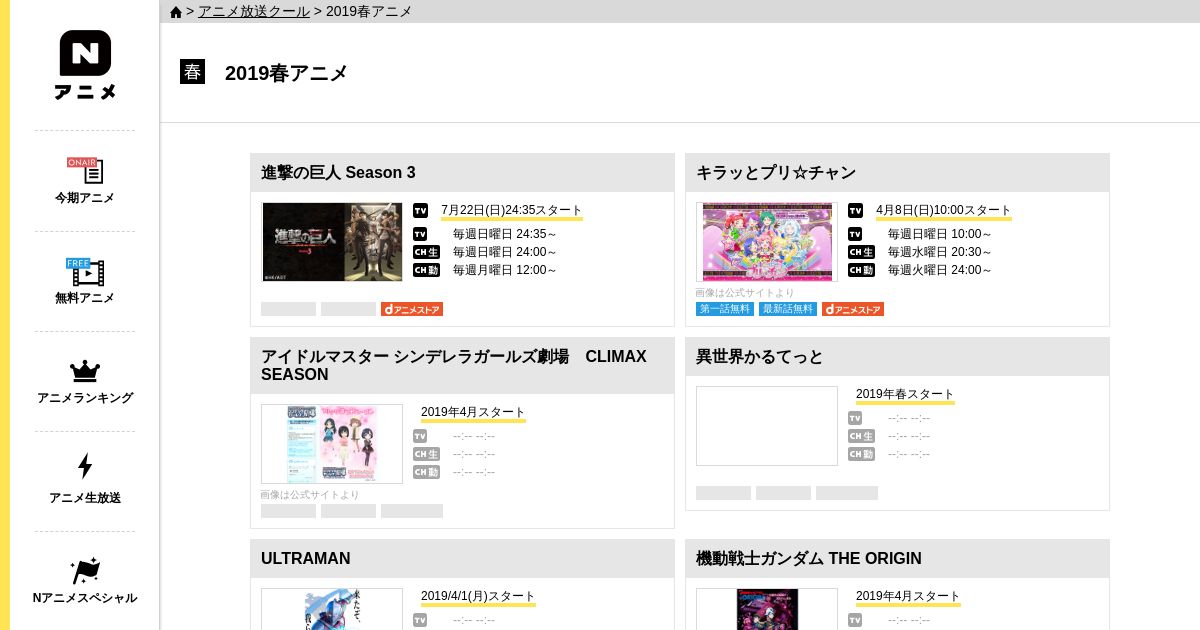The height and width of the screenshot is (630, 1200).
Task: Click 毎週水曜日 20:30～ schedule text
Action: coord(940,252)
